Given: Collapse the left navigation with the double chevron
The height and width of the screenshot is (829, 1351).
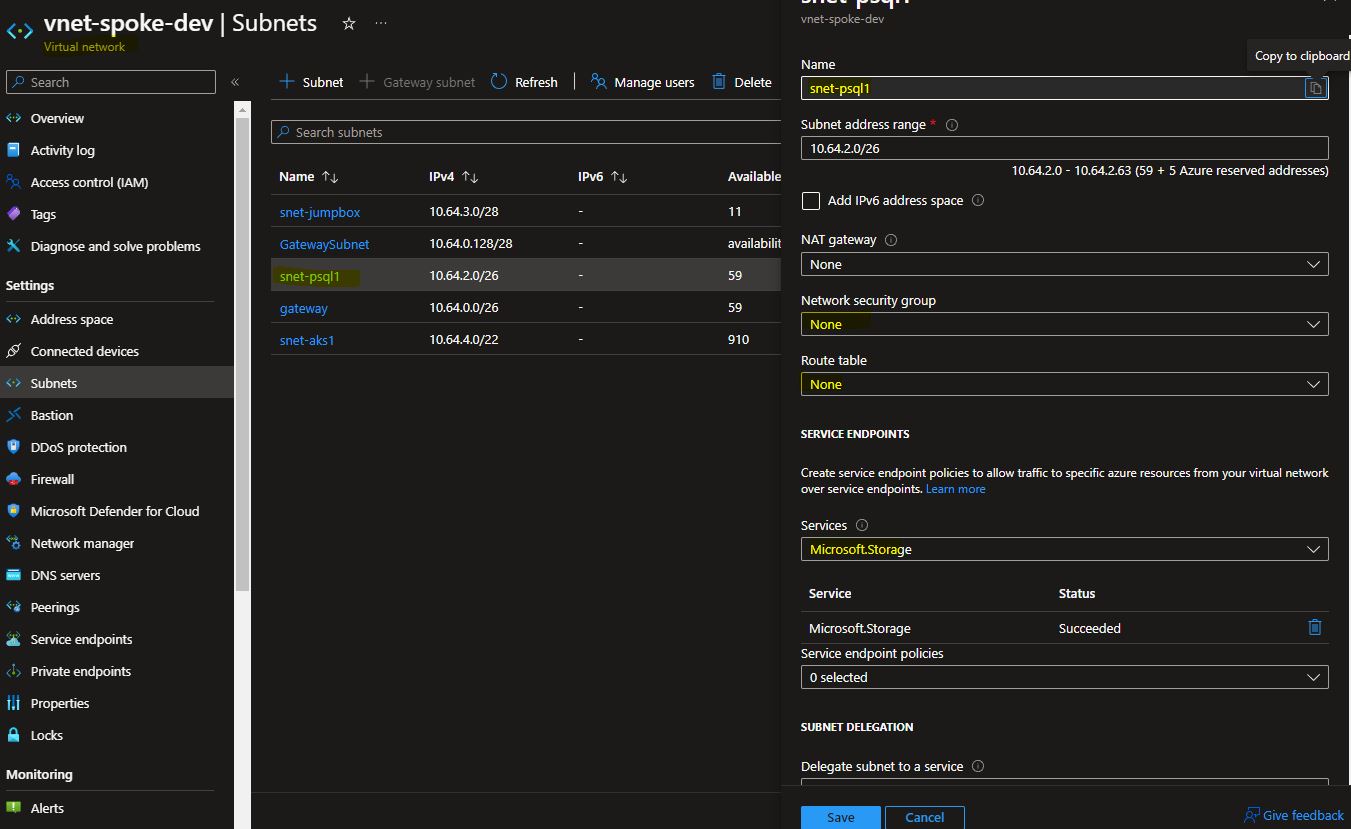Looking at the screenshot, I should (x=235, y=82).
